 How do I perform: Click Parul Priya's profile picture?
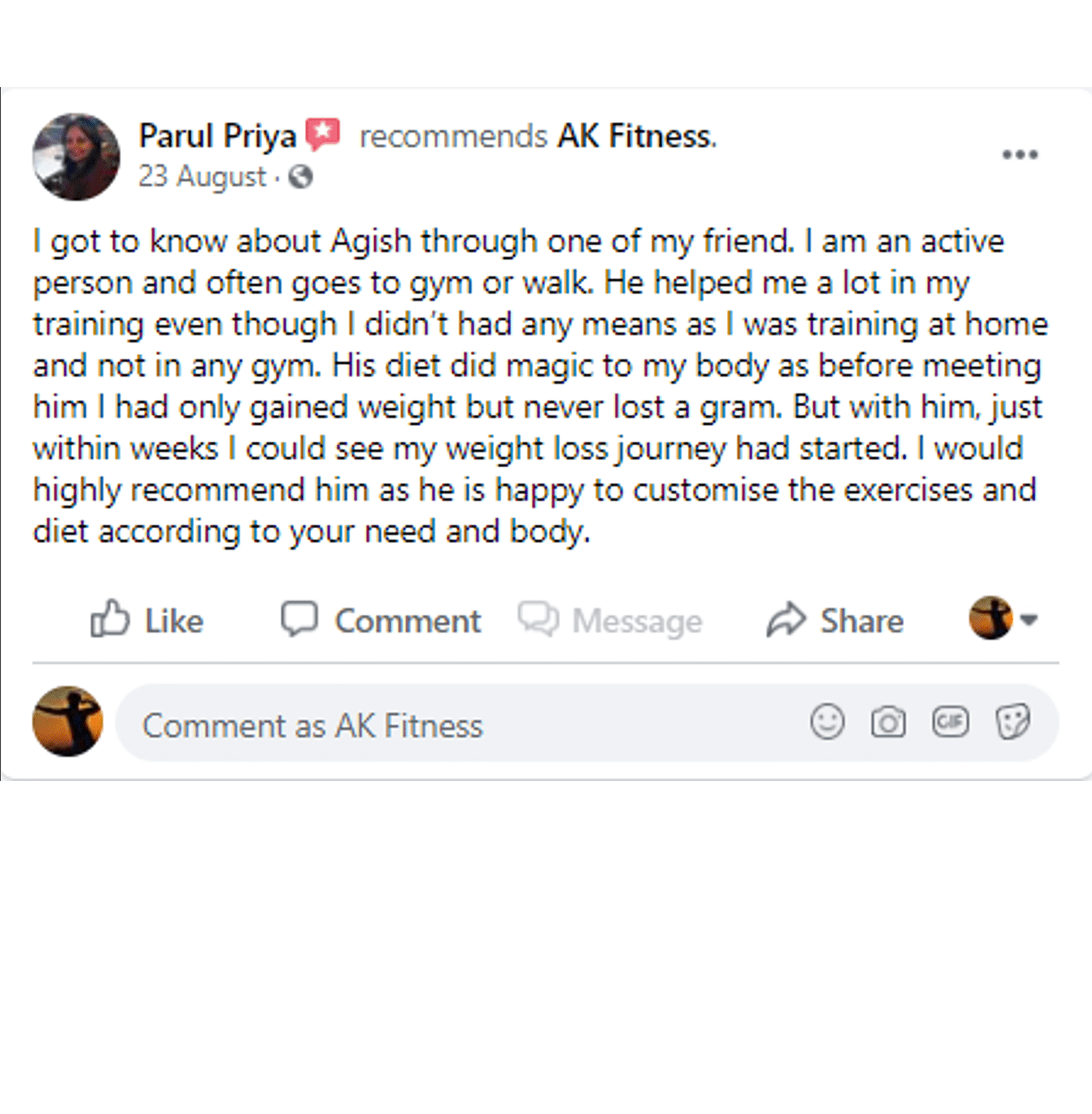click(x=76, y=157)
